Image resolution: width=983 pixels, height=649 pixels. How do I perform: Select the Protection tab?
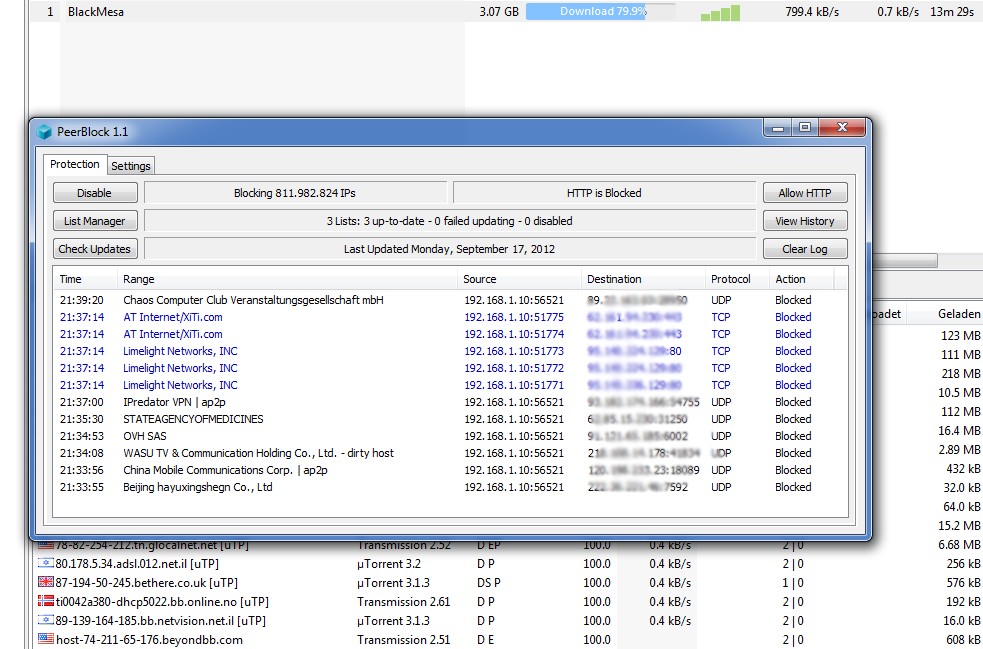pos(75,165)
